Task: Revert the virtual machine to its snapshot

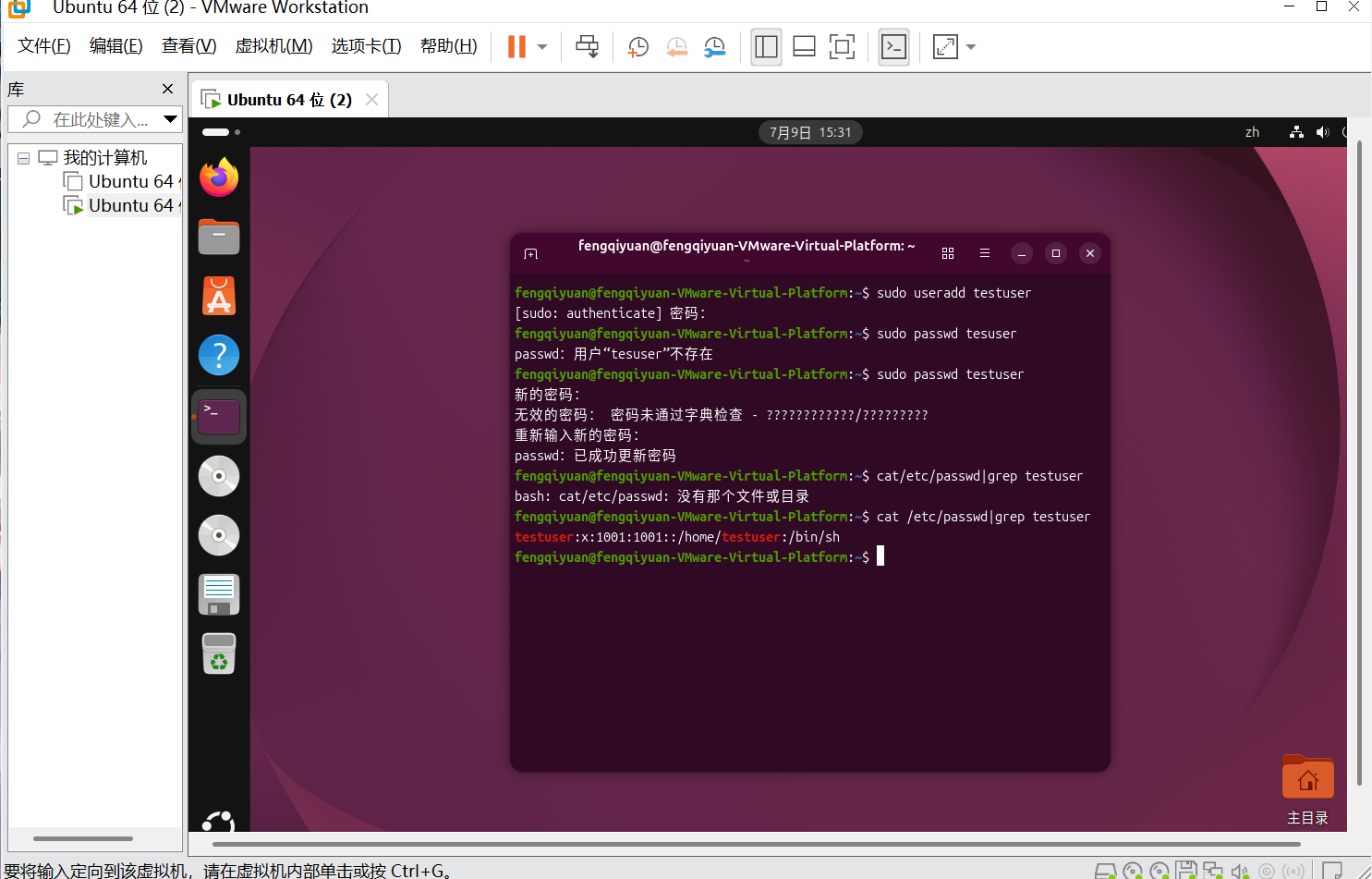Action: pyautogui.click(x=677, y=47)
